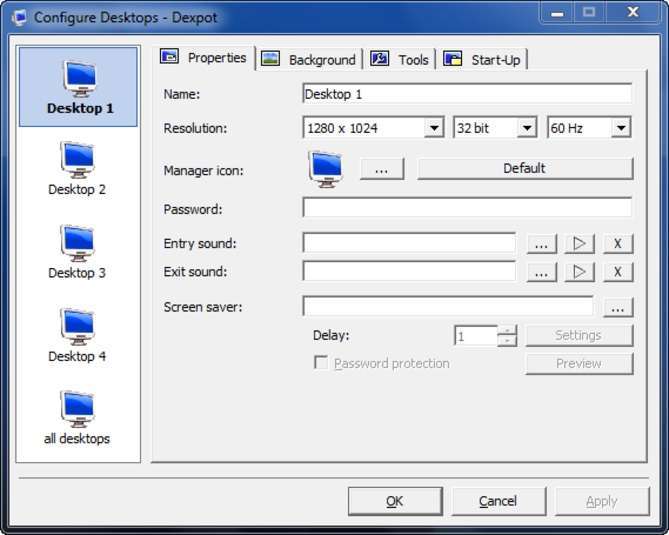Click the Entry sound path field
Image resolution: width=669 pixels, height=535 pixels.
[409, 243]
